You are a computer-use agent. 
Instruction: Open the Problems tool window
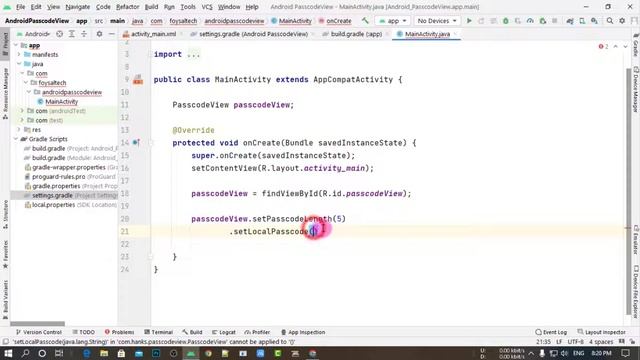pyautogui.click(x=119, y=332)
